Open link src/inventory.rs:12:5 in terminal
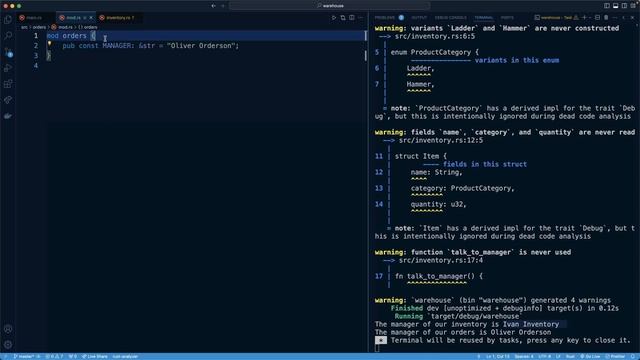 (440, 140)
